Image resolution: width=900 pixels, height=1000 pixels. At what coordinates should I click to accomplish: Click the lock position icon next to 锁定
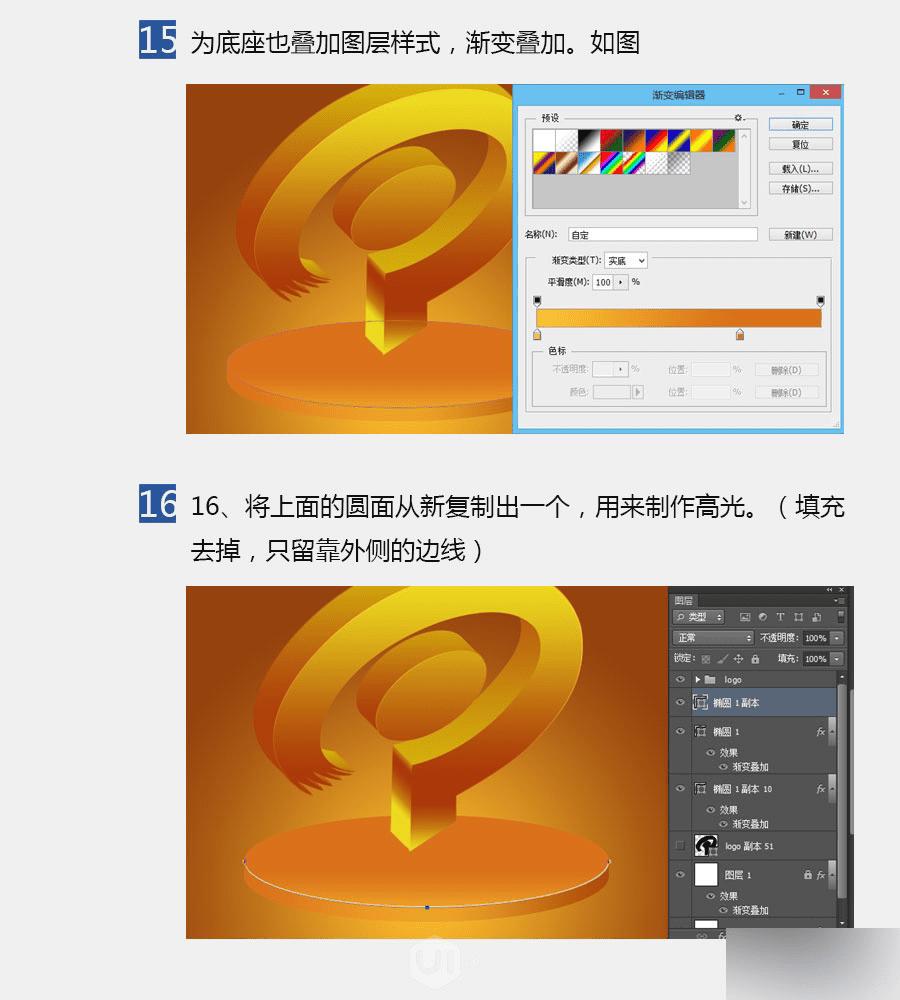(x=738, y=658)
